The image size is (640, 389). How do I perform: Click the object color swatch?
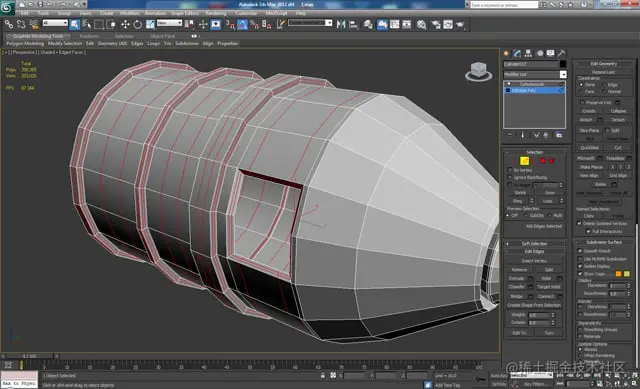tap(563, 64)
